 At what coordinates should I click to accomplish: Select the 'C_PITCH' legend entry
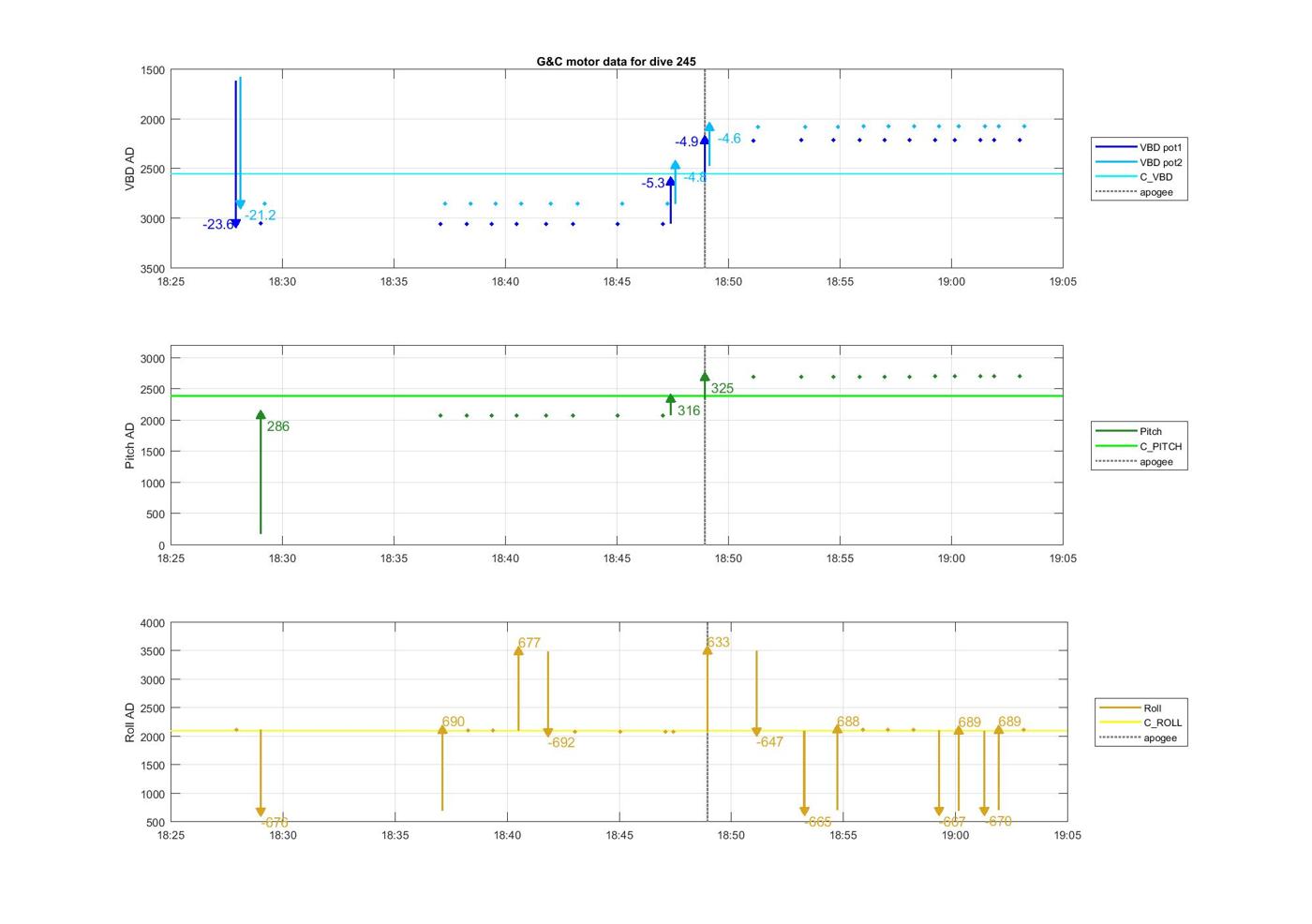click(1140, 446)
